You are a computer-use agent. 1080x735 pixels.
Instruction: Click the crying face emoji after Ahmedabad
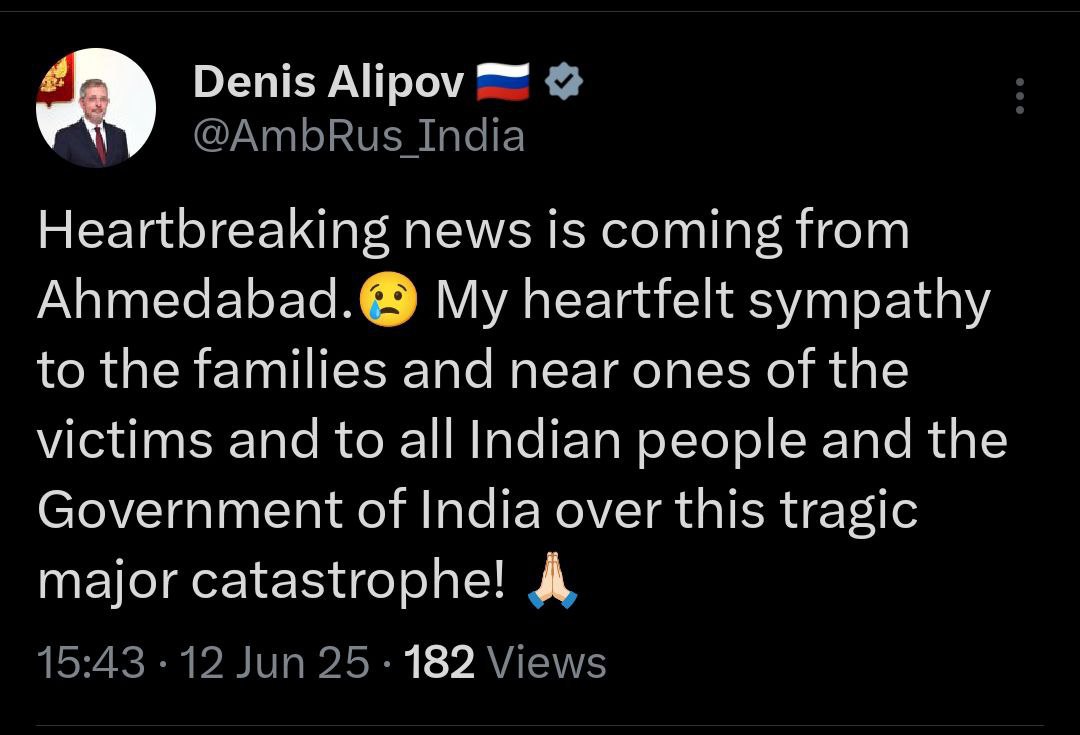(x=389, y=300)
